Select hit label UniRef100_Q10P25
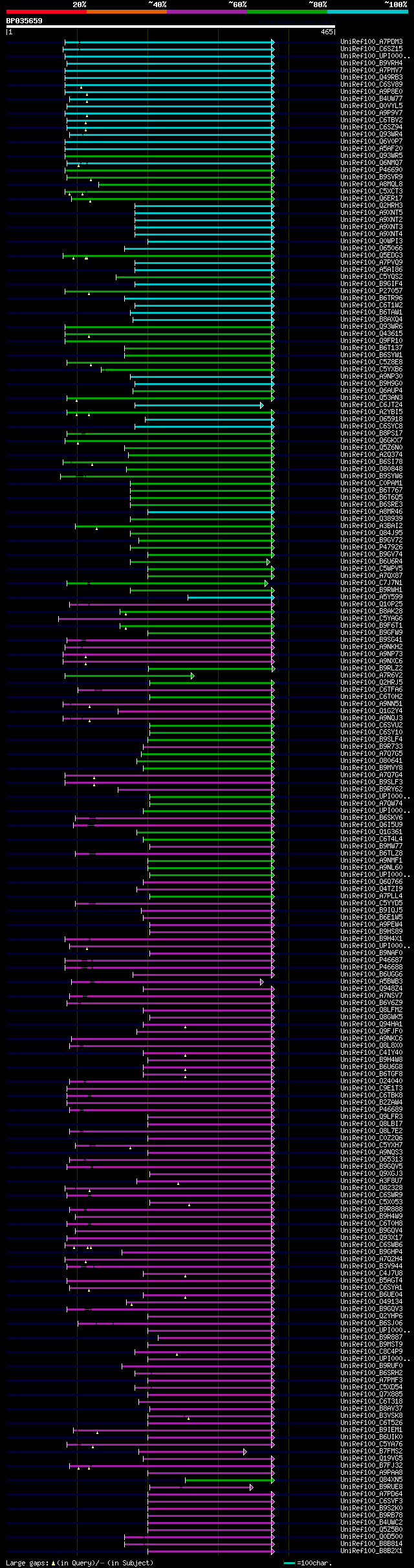 pyautogui.click(x=371, y=604)
